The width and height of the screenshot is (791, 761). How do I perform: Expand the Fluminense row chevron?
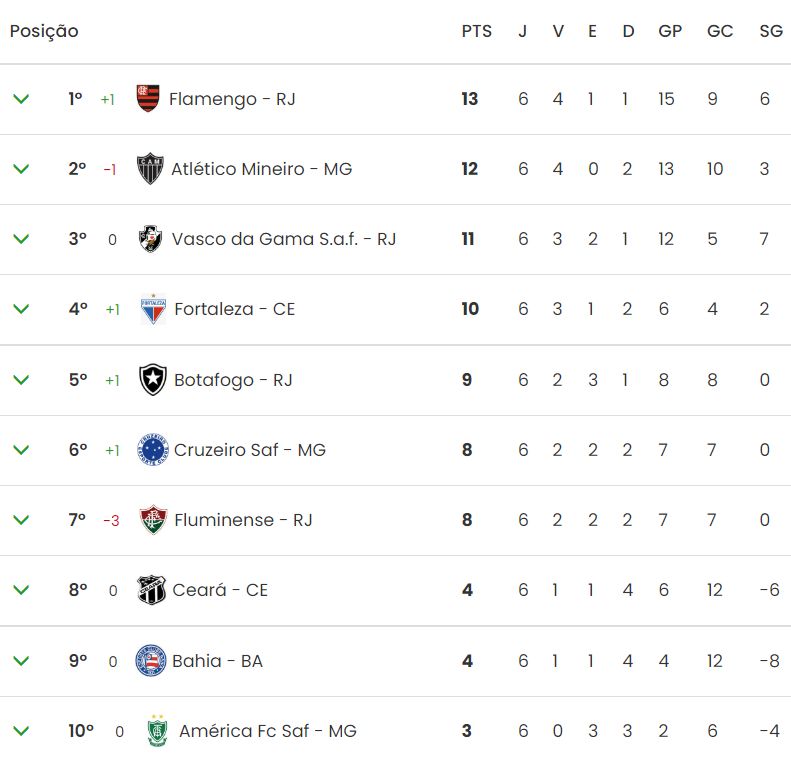pos(21,520)
